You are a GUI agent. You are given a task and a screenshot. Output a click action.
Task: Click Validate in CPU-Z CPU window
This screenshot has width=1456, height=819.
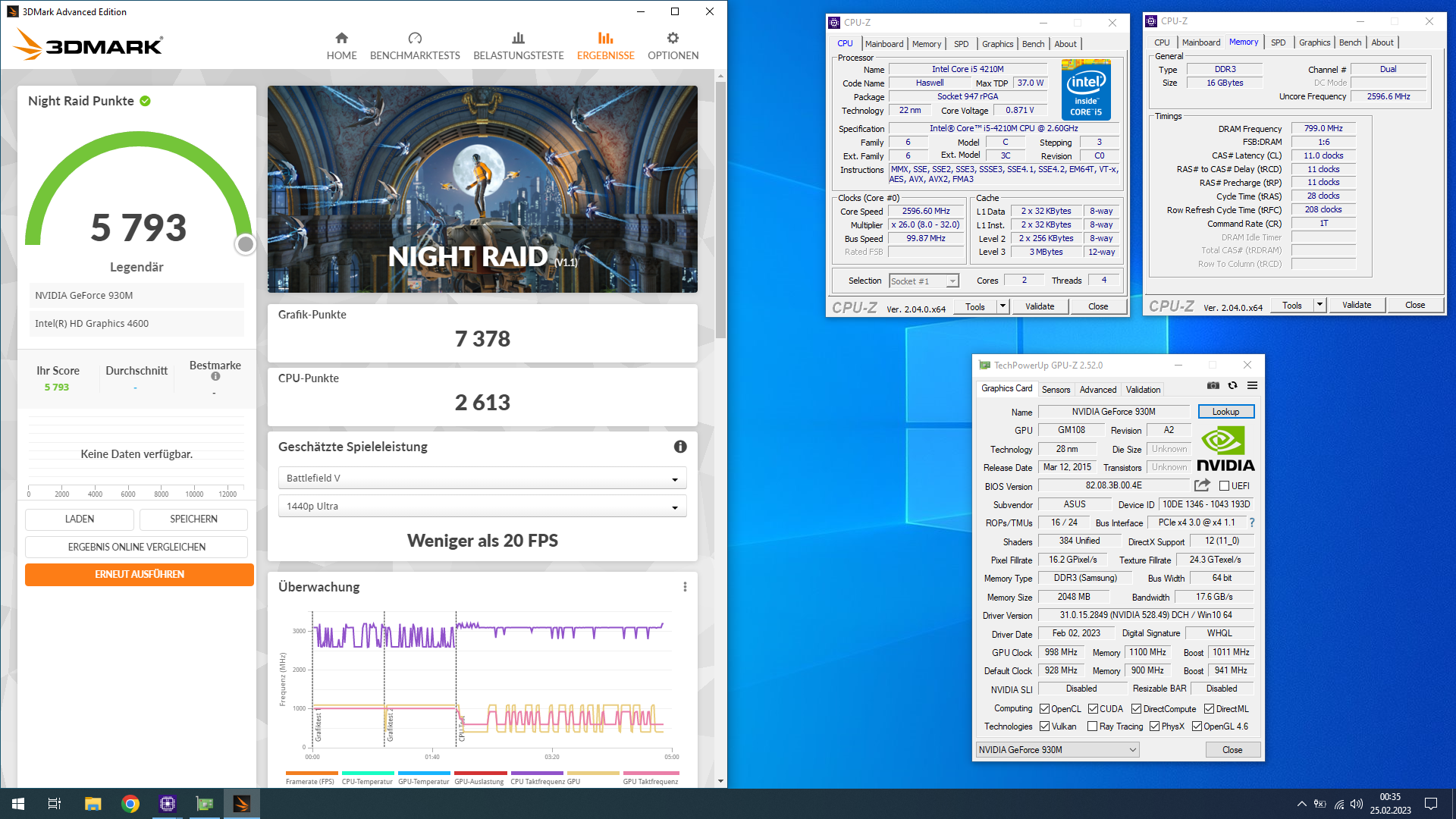pos(1040,306)
